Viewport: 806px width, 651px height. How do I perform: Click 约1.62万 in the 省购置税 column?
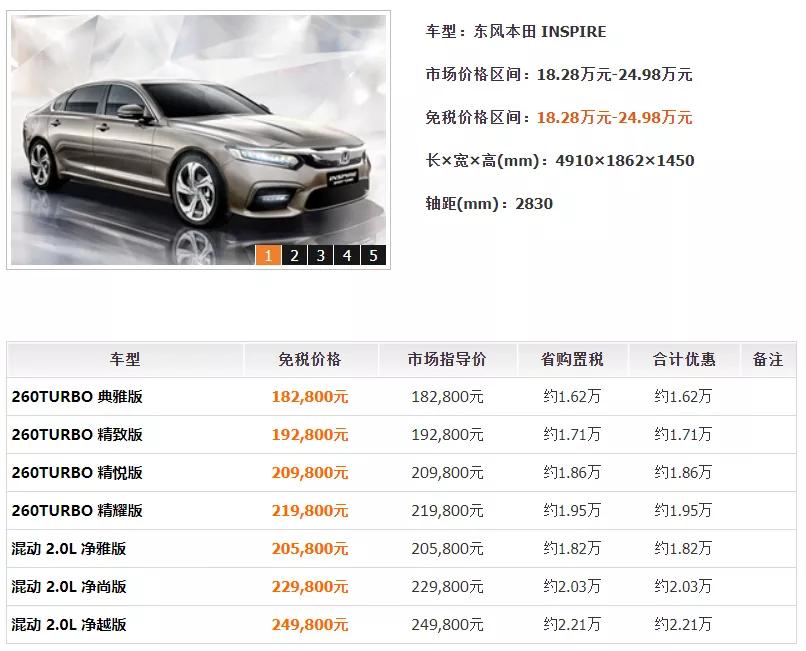point(572,396)
